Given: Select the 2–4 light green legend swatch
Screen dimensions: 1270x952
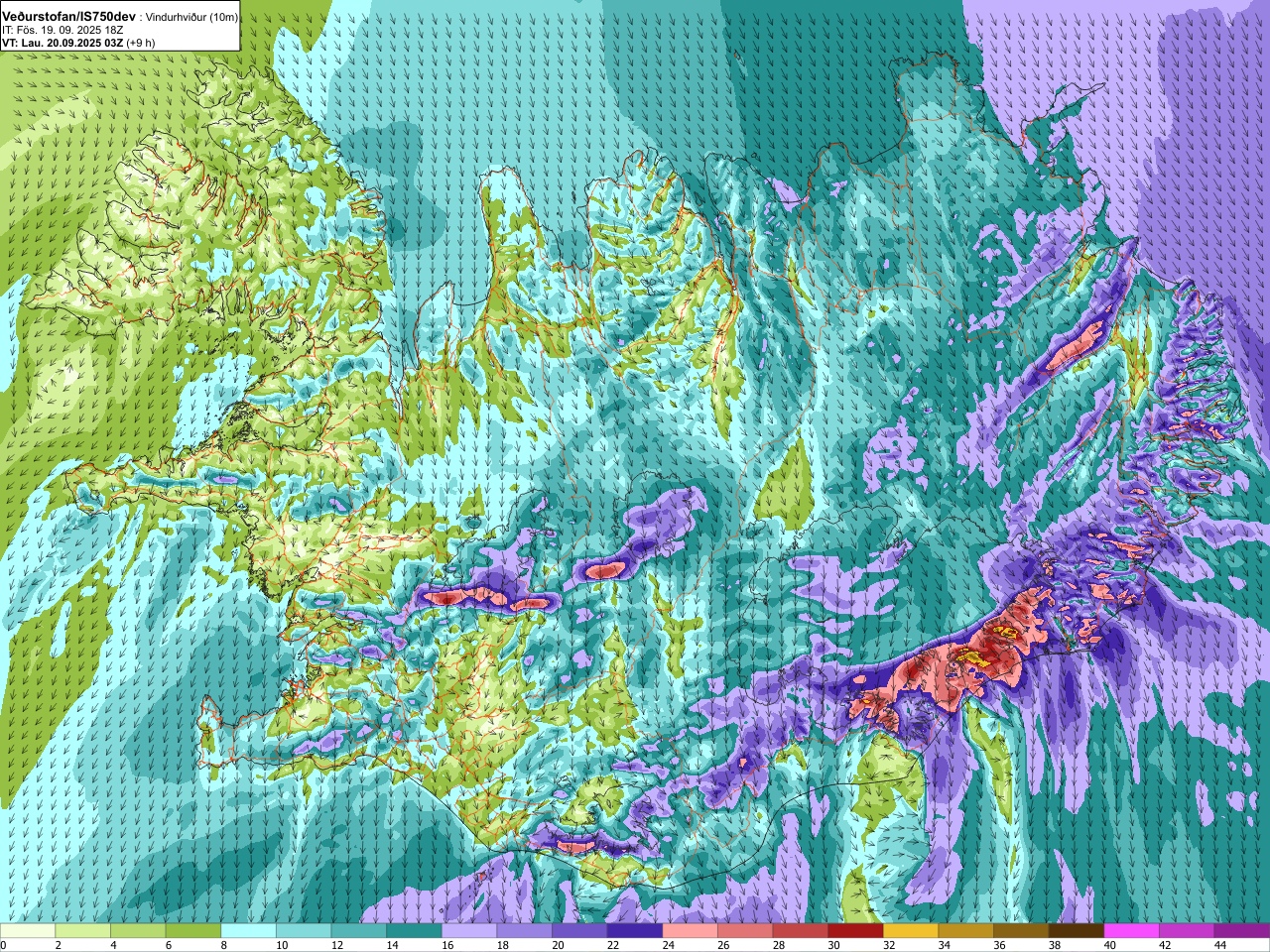Looking at the screenshot, I should (x=82, y=931).
